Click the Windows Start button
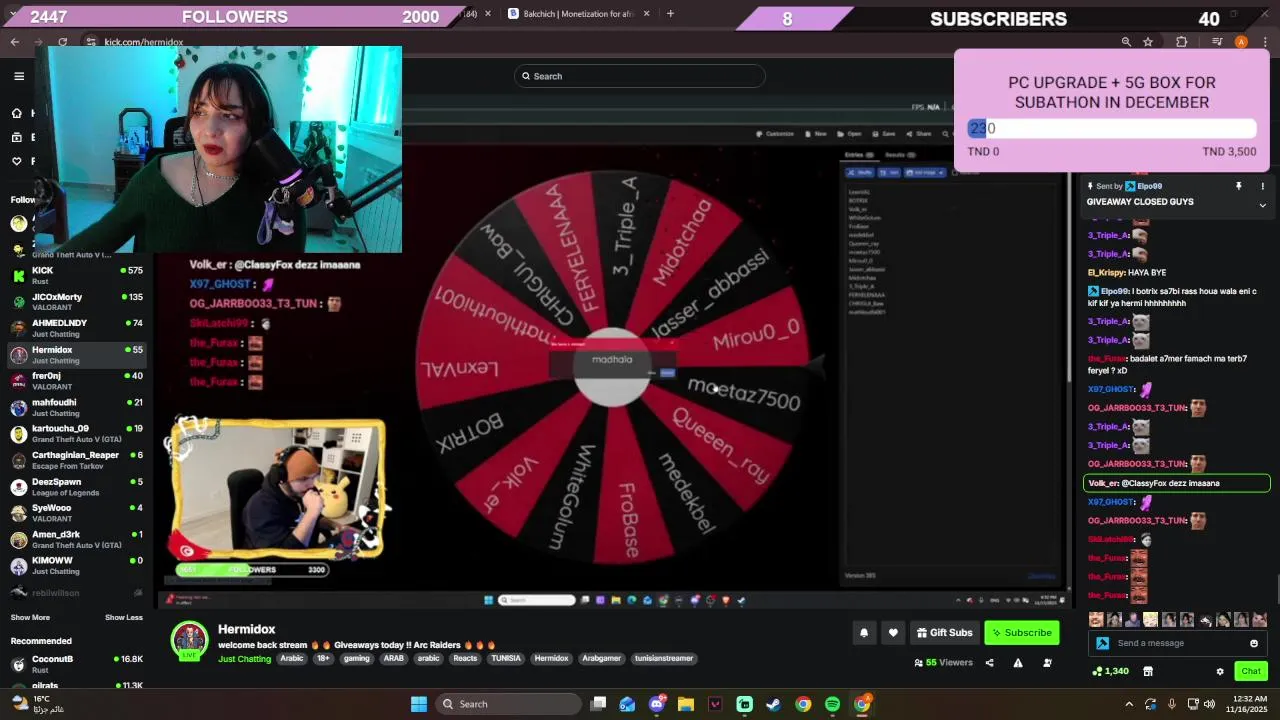The height and width of the screenshot is (720, 1280). (419, 704)
